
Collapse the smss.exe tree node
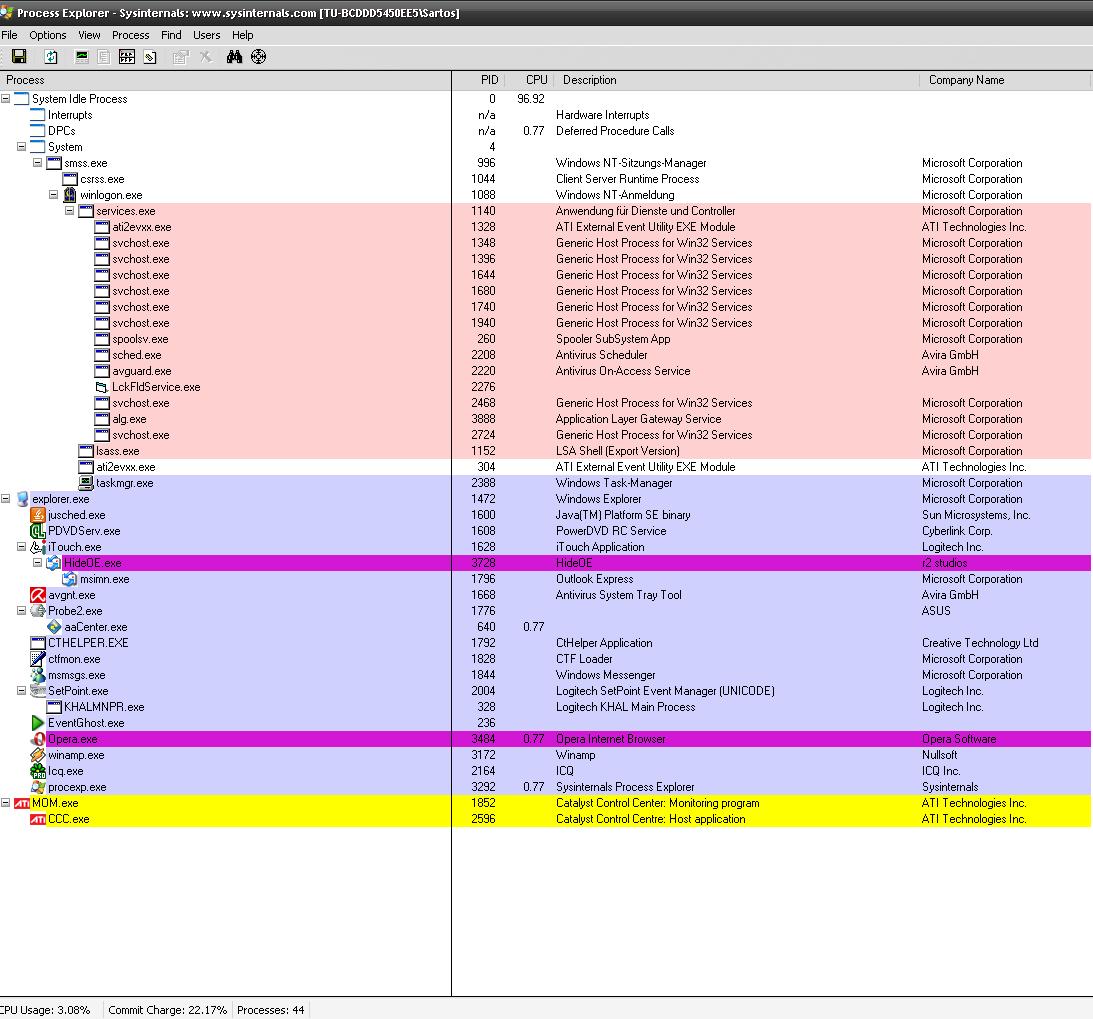pyautogui.click(x=38, y=162)
